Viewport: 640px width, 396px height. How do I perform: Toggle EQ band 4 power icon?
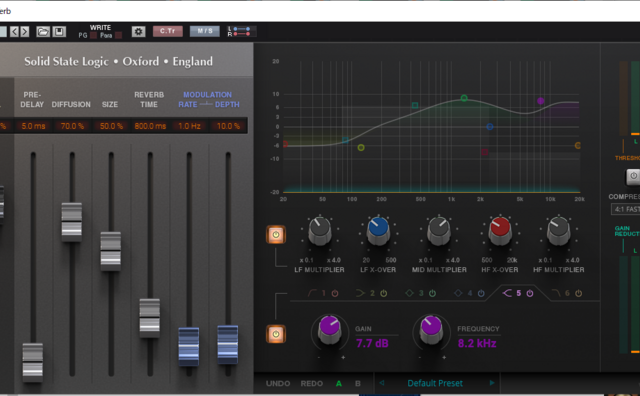[x=481, y=293]
